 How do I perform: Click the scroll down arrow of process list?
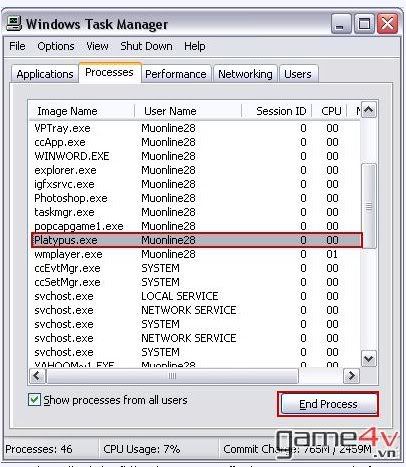pos(369,359)
